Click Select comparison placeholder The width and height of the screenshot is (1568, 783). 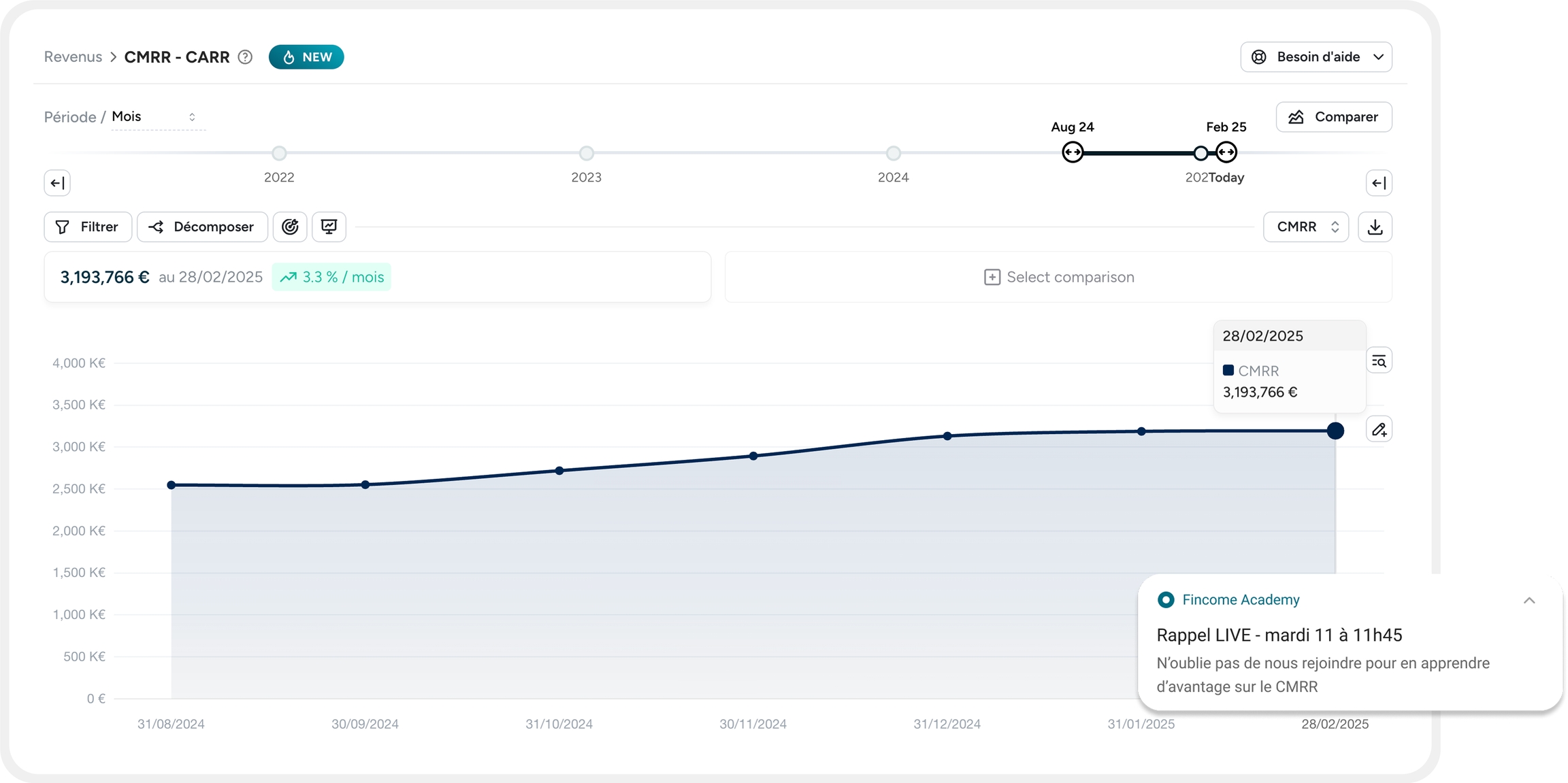pyautogui.click(x=1058, y=277)
